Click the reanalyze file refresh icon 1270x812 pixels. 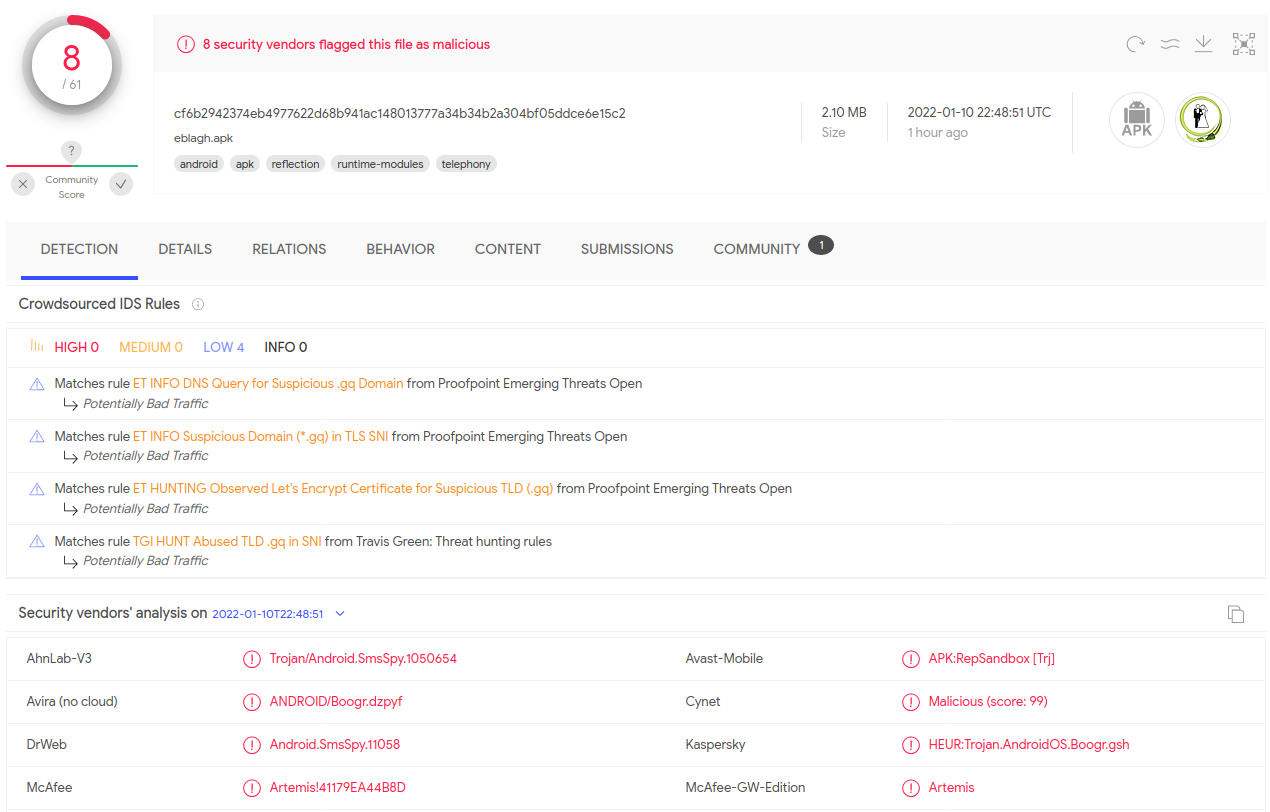[1135, 44]
